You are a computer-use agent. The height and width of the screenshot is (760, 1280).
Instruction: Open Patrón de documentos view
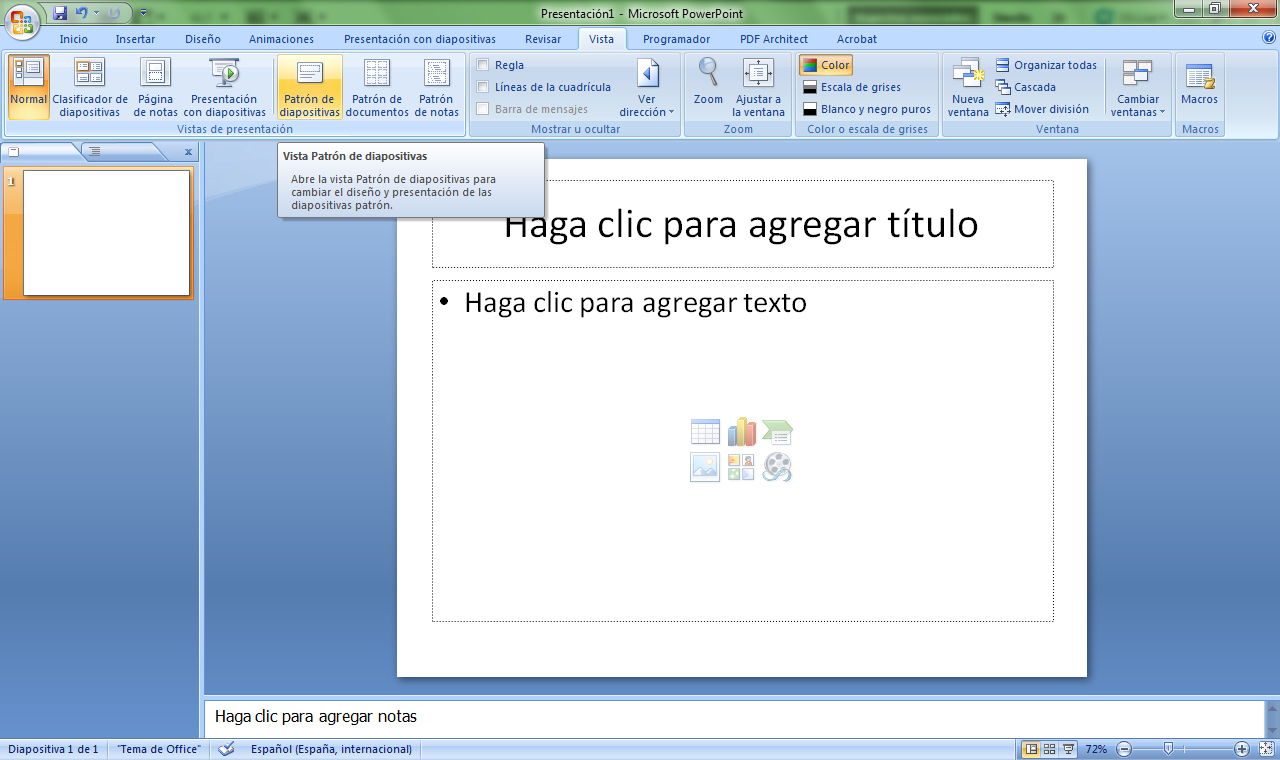pos(377,87)
